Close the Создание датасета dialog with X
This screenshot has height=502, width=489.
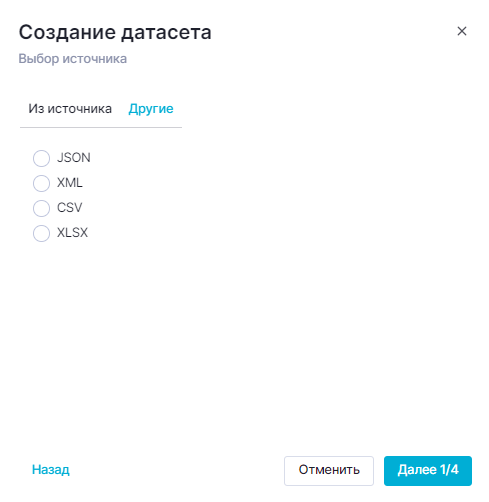click(462, 31)
